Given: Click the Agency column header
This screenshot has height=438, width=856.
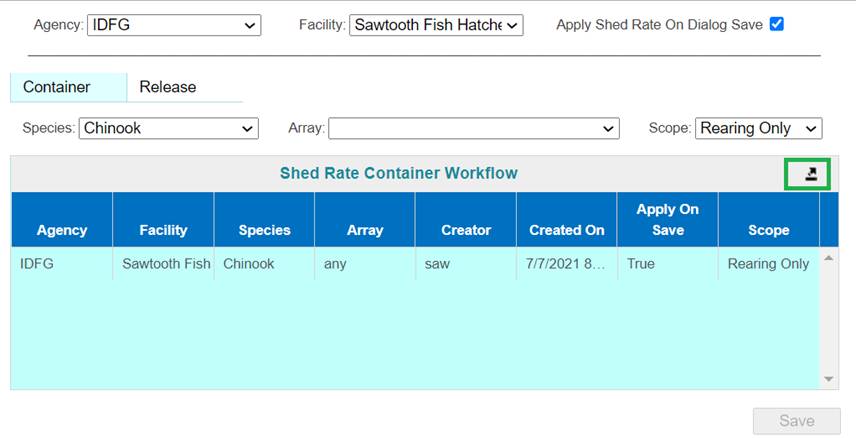Looking at the screenshot, I should pos(62,230).
